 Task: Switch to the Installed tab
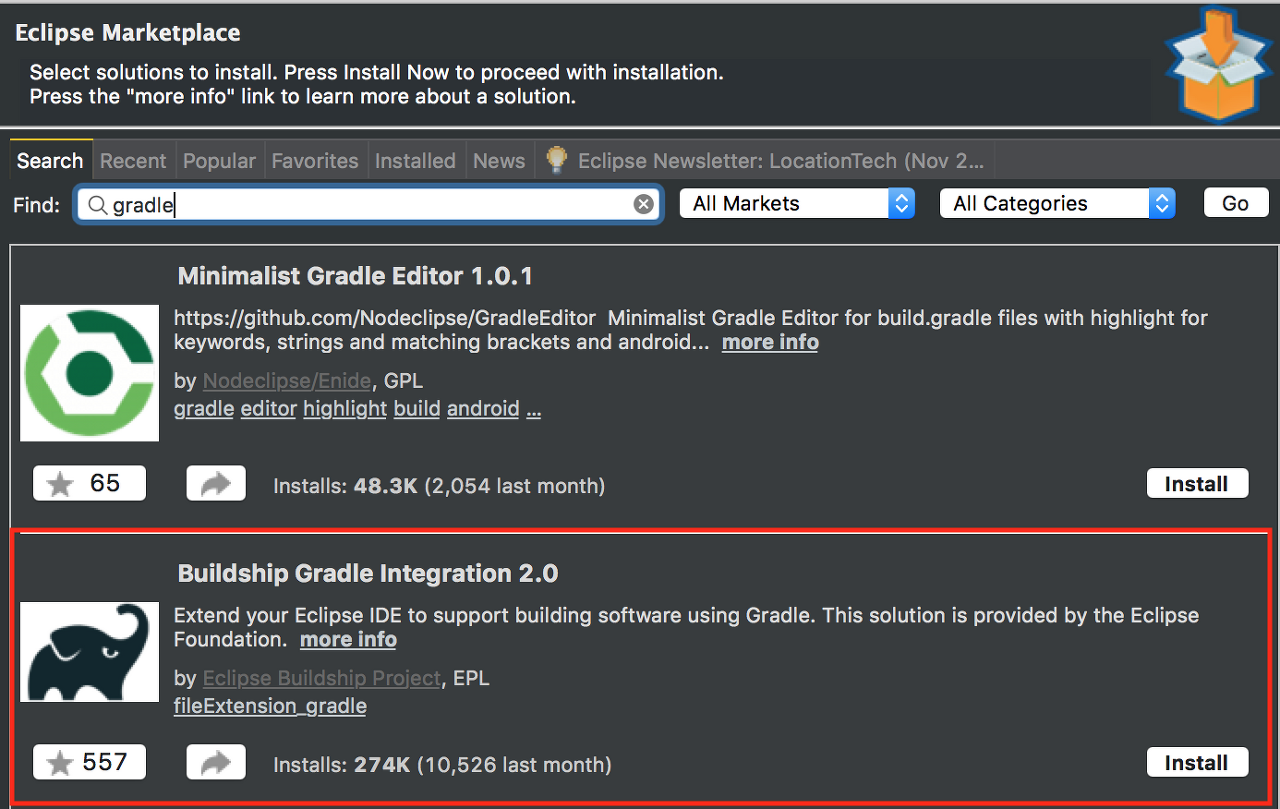[x=415, y=161]
